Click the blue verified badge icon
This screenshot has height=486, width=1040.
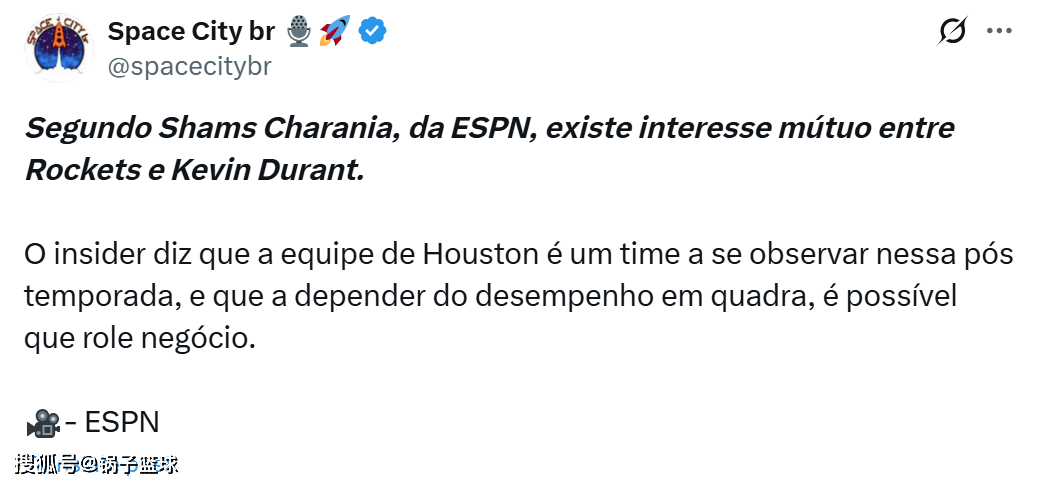(x=373, y=31)
